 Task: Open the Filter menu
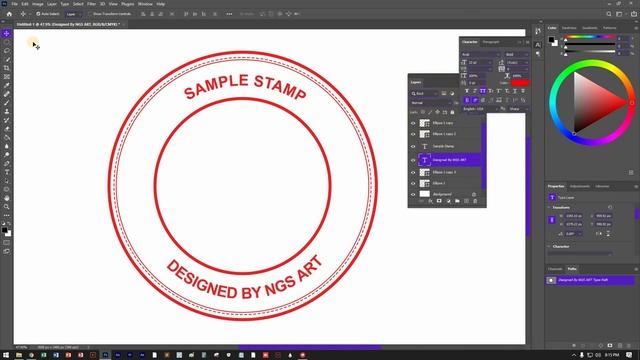click(91, 4)
